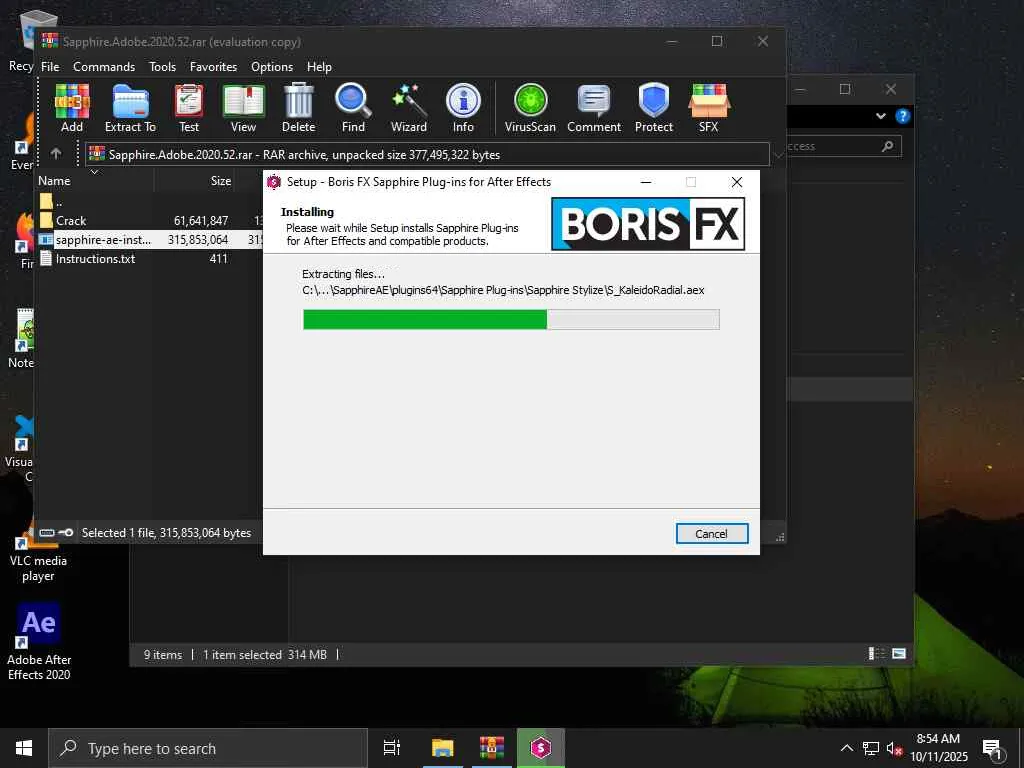Open the Commands menu
This screenshot has height=768, width=1024.
(104, 67)
